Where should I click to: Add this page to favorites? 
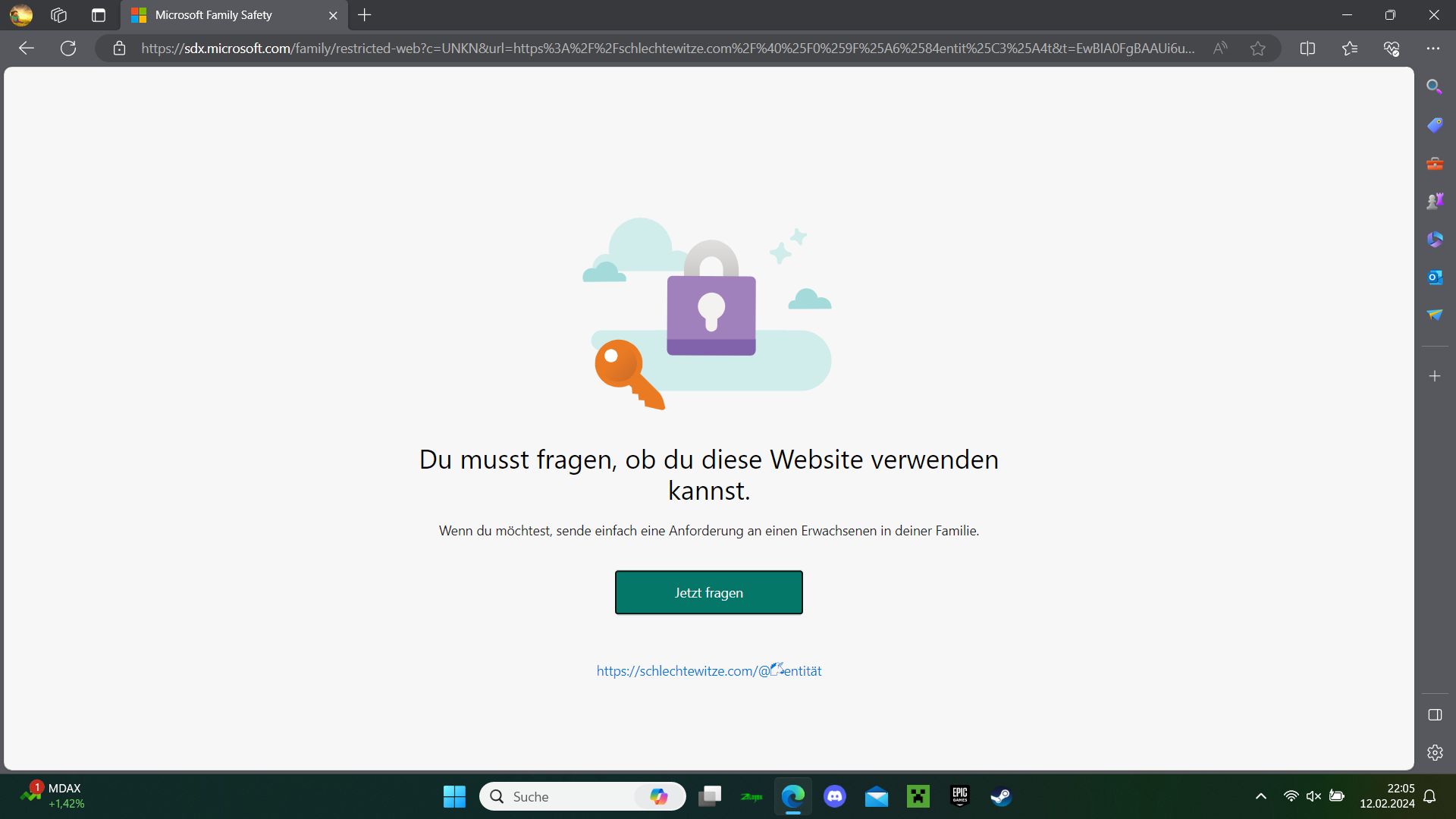pyautogui.click(x=1257, y=49)
